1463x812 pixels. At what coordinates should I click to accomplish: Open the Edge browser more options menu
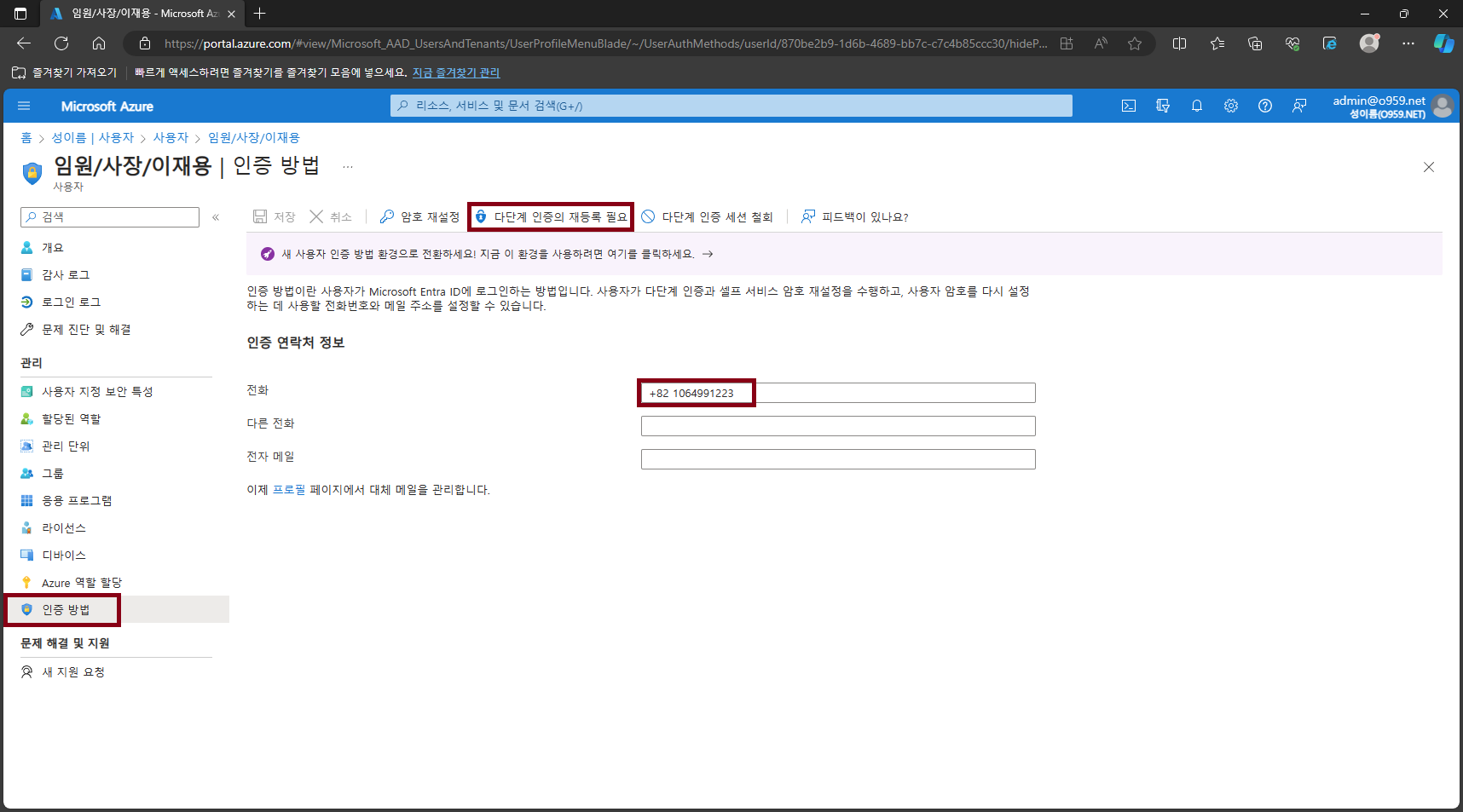pyautogui.click(x=1408, y=43)
